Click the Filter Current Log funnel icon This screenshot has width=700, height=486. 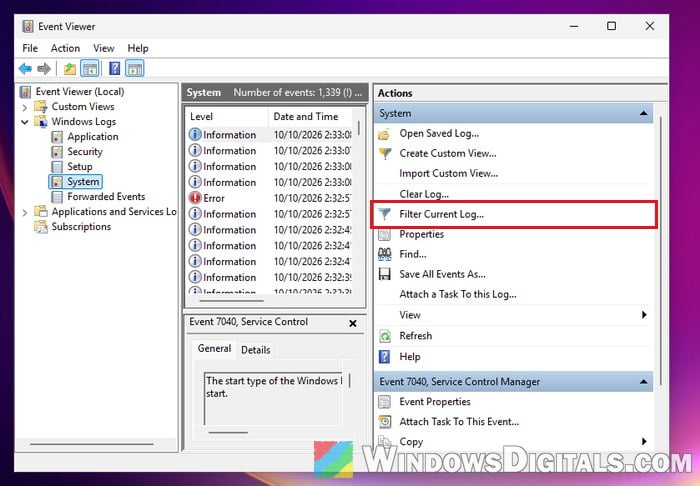click(384, 214)
